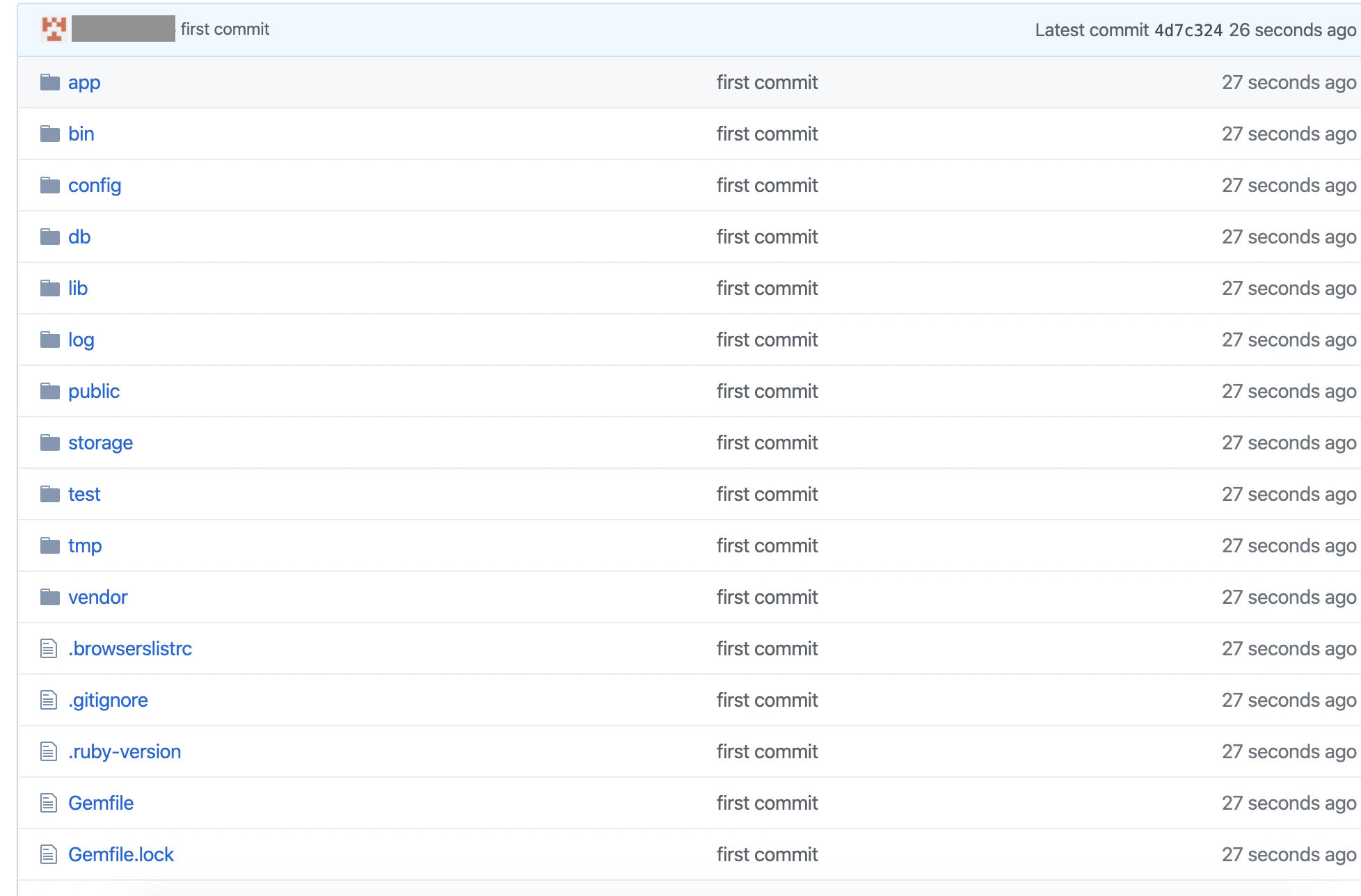Click the file icon beside Gemfile.lock

point(49,854)
